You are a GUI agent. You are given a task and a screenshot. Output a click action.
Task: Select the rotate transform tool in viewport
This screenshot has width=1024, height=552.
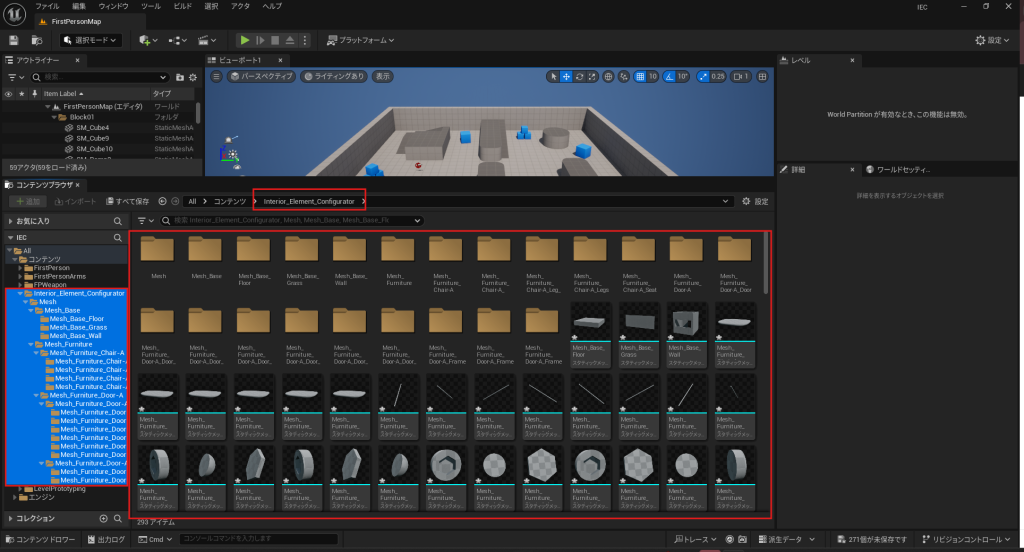(580, 76)
